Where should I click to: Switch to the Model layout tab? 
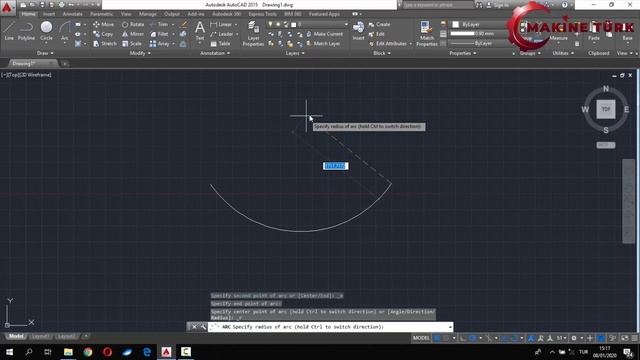pyautogui.click(x=16, y=336)
